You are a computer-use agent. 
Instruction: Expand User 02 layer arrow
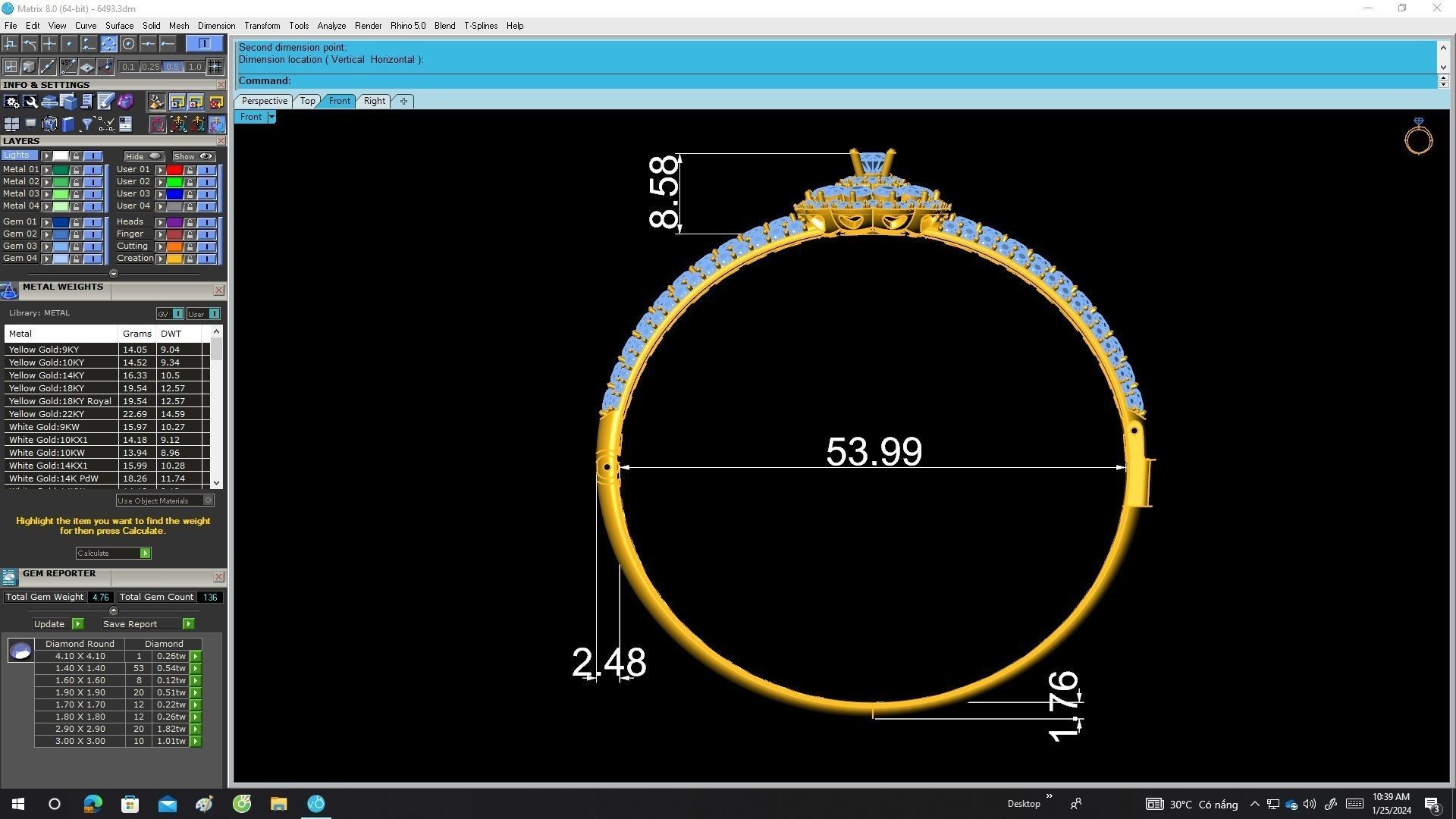(161, 182)
